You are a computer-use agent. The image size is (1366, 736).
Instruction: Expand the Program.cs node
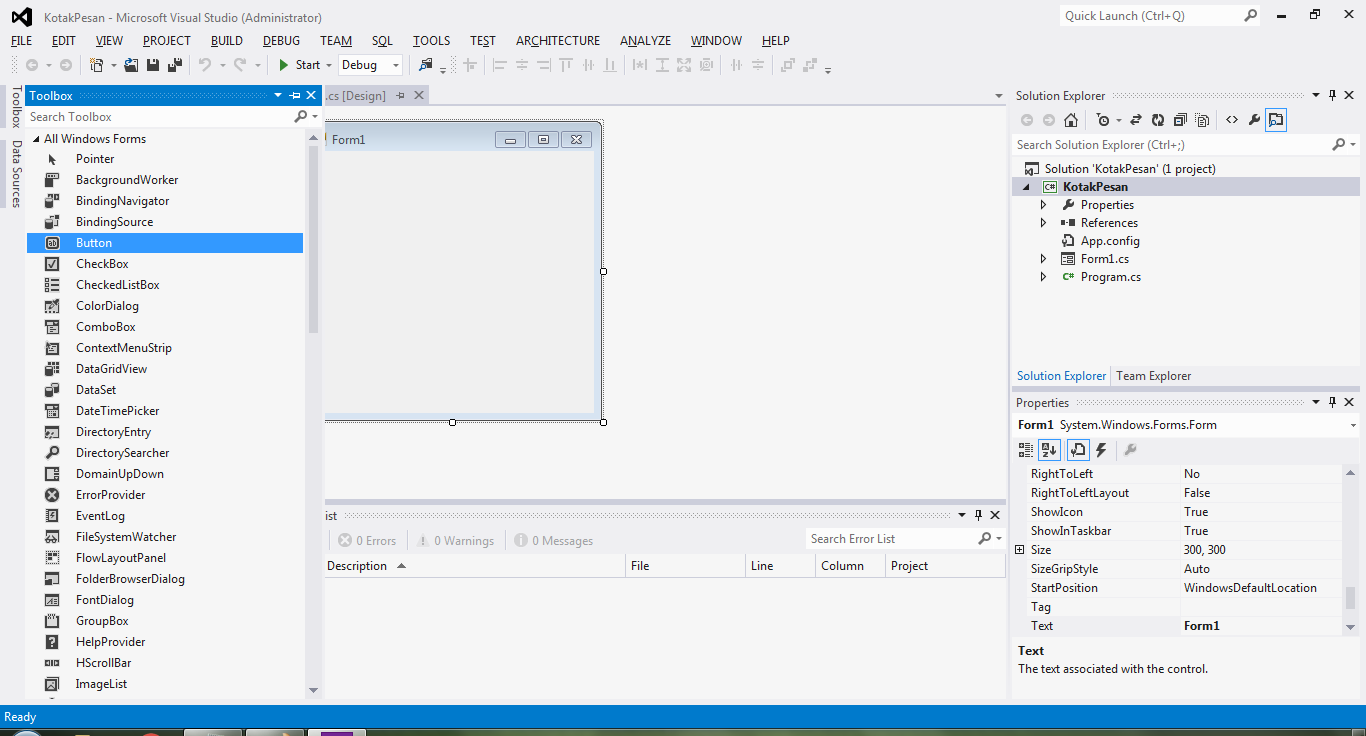pos(1043,277)
